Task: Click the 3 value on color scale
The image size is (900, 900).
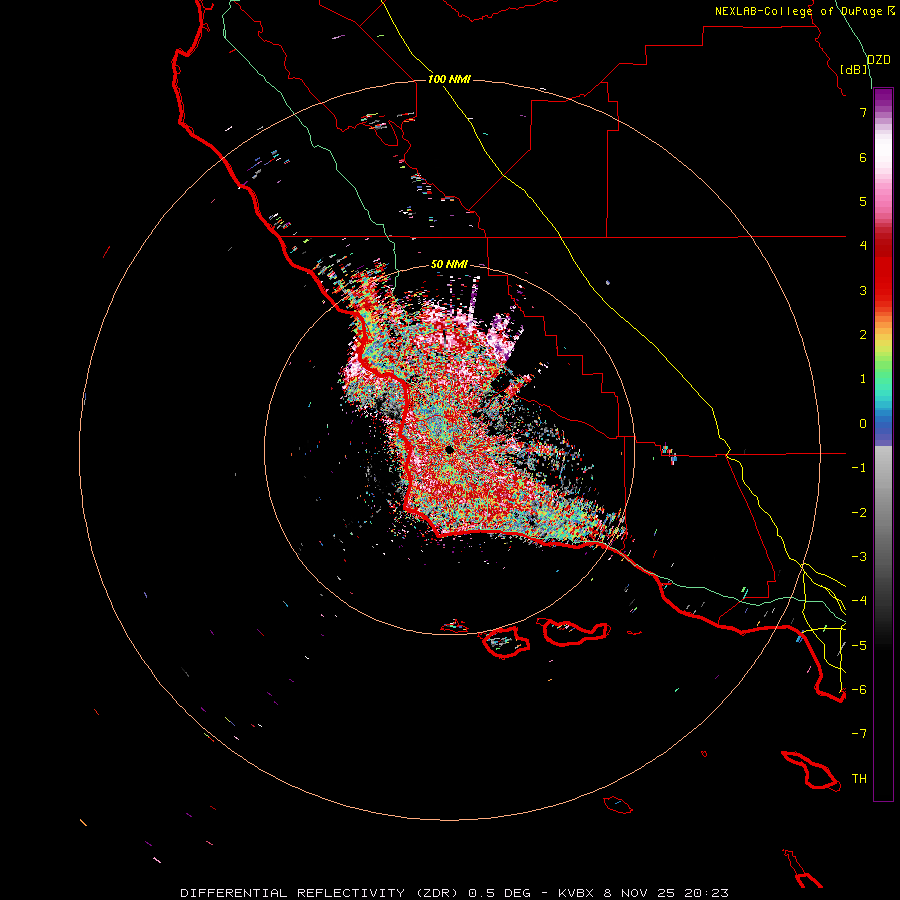Action: click(x=863, y=290)
